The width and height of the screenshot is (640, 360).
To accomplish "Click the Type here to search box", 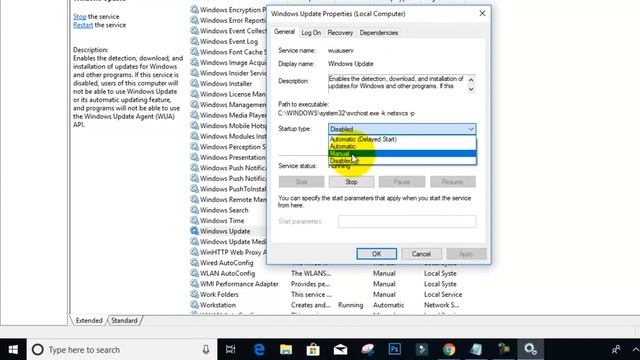I will coord(122,349).
